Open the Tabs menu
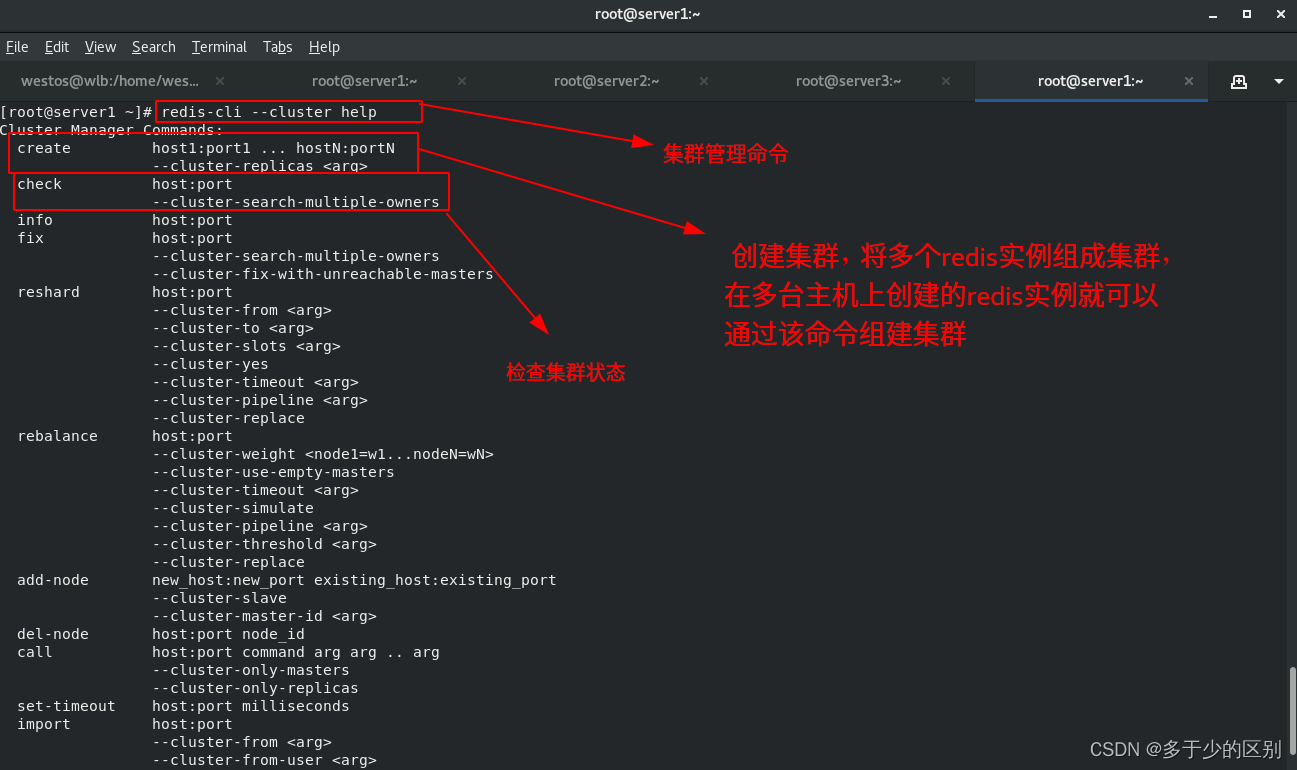Image resolution: width=1297 pixels, height=770 pixels. (x=277, y=47)
